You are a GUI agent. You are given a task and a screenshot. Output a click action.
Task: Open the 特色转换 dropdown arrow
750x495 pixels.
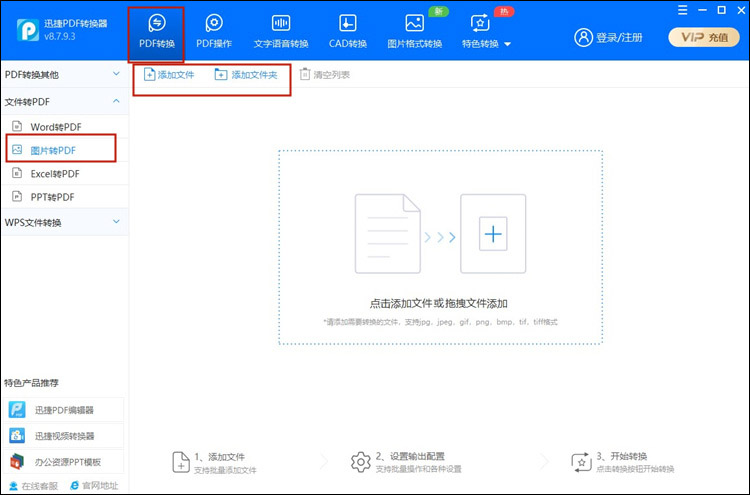click(x=507, y=44)
